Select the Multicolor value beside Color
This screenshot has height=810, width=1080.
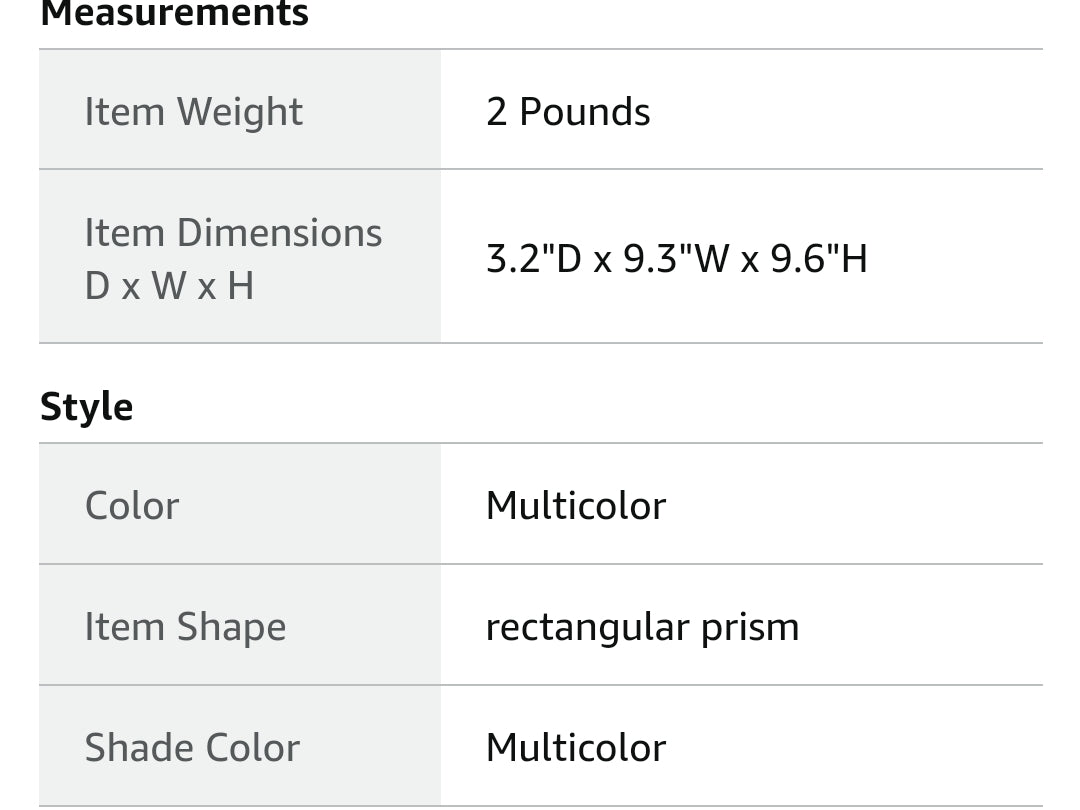point(575,505)
